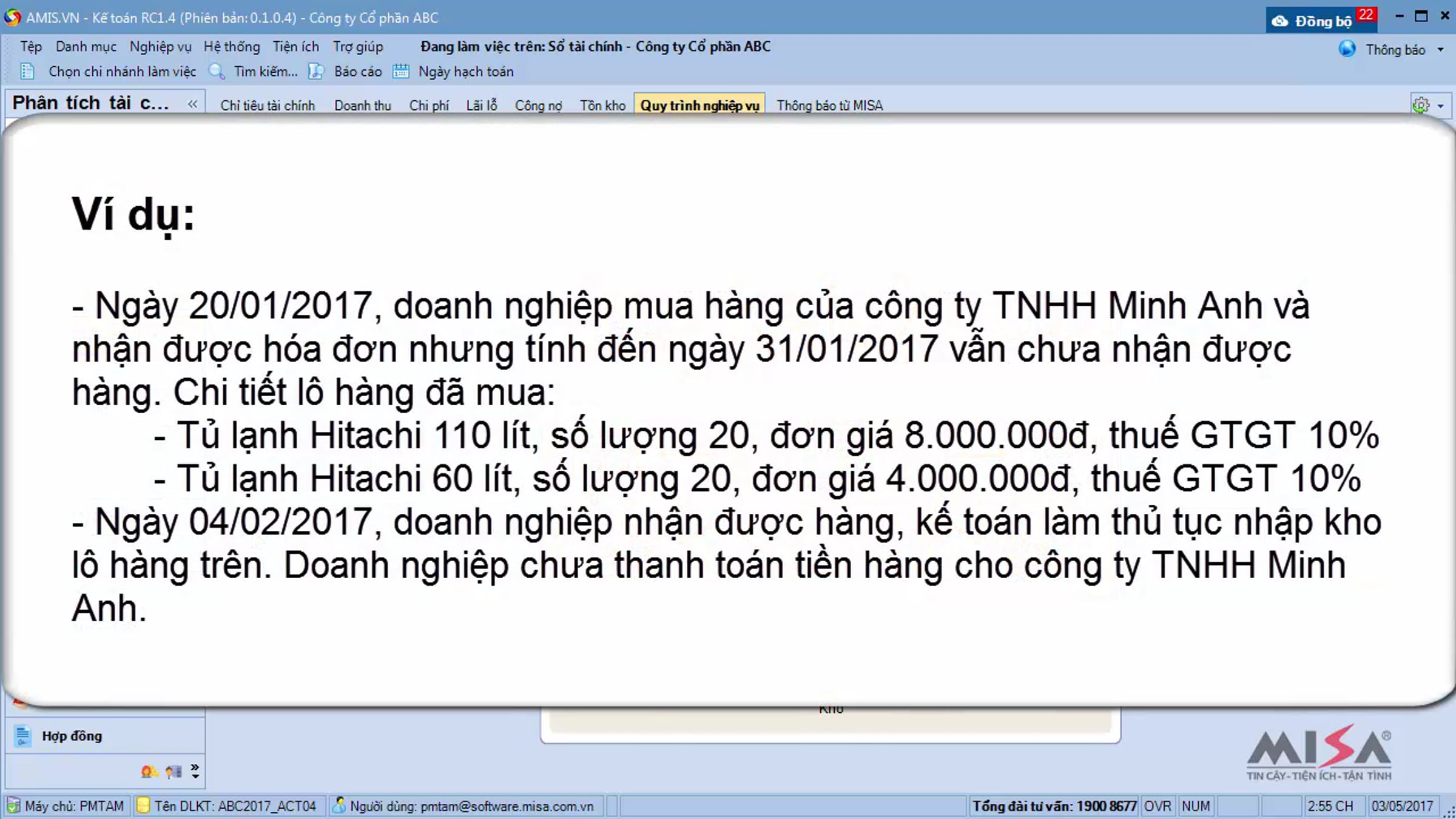The width and height of the screenshot is (1456, 819).
Task: Open the Hệ thống menu
Action: [x=232, y=47]
